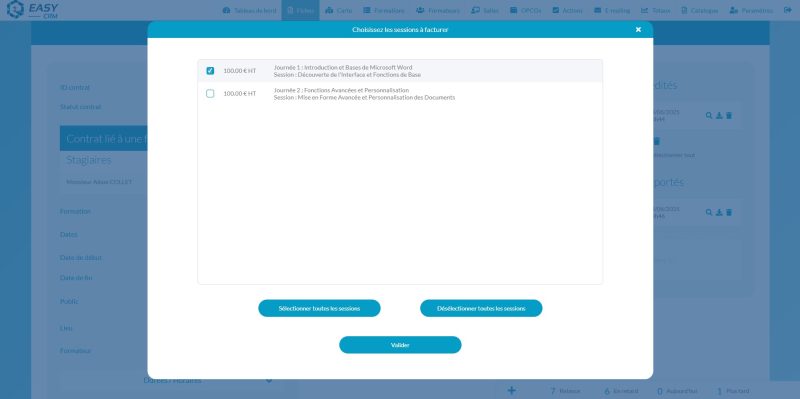Viewport: 800px width, 399px height.
Task: Click the 100,00 € HT price of Journée 2
Action: [x=240, y=94]
